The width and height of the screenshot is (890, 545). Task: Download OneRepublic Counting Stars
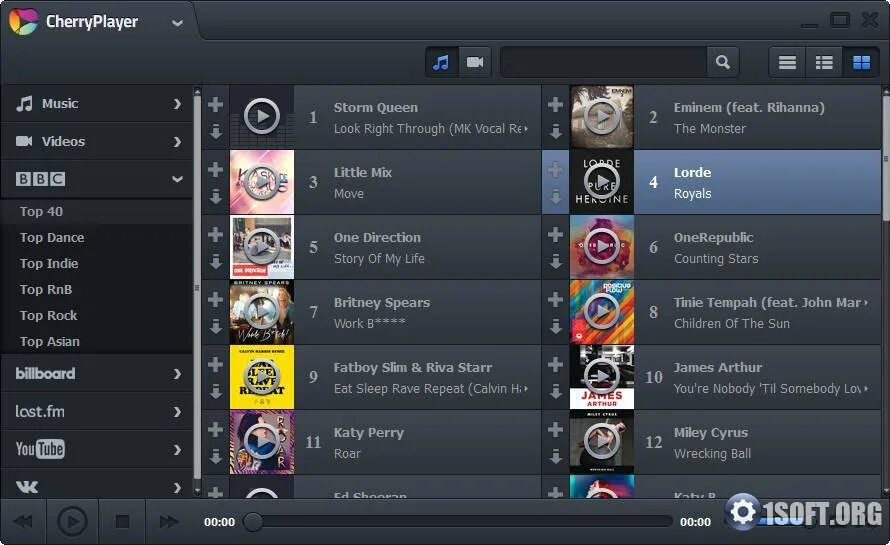click(556, 261)
